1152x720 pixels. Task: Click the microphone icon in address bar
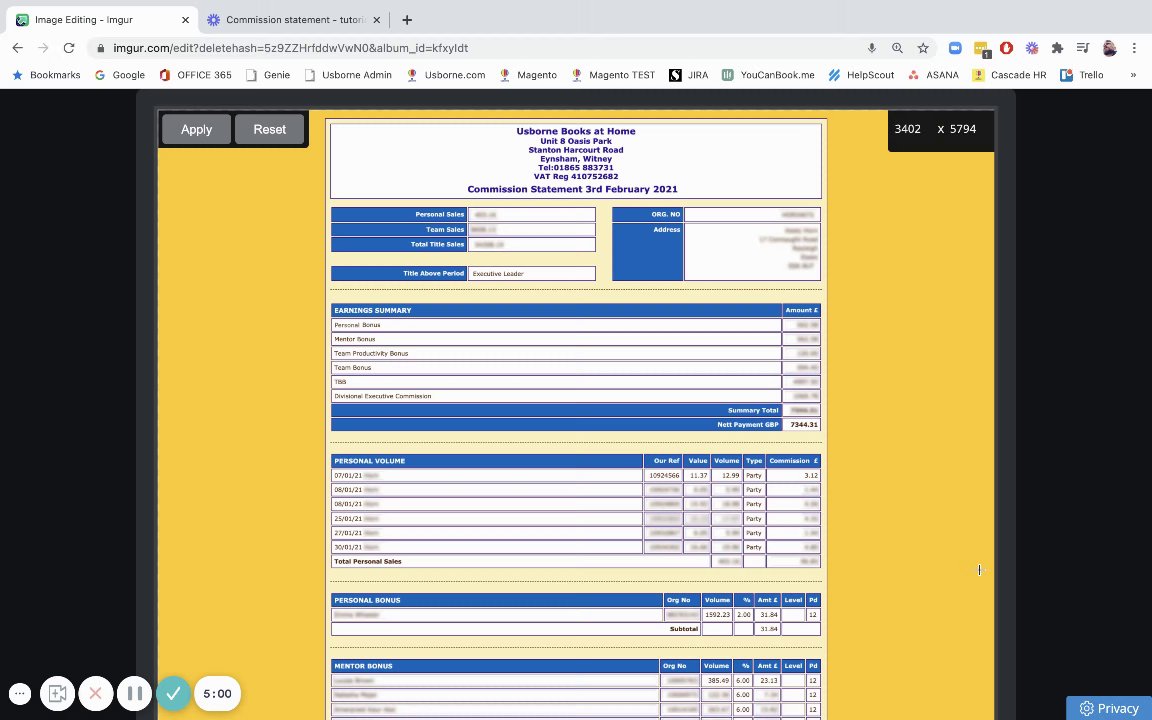pos(871,48)
